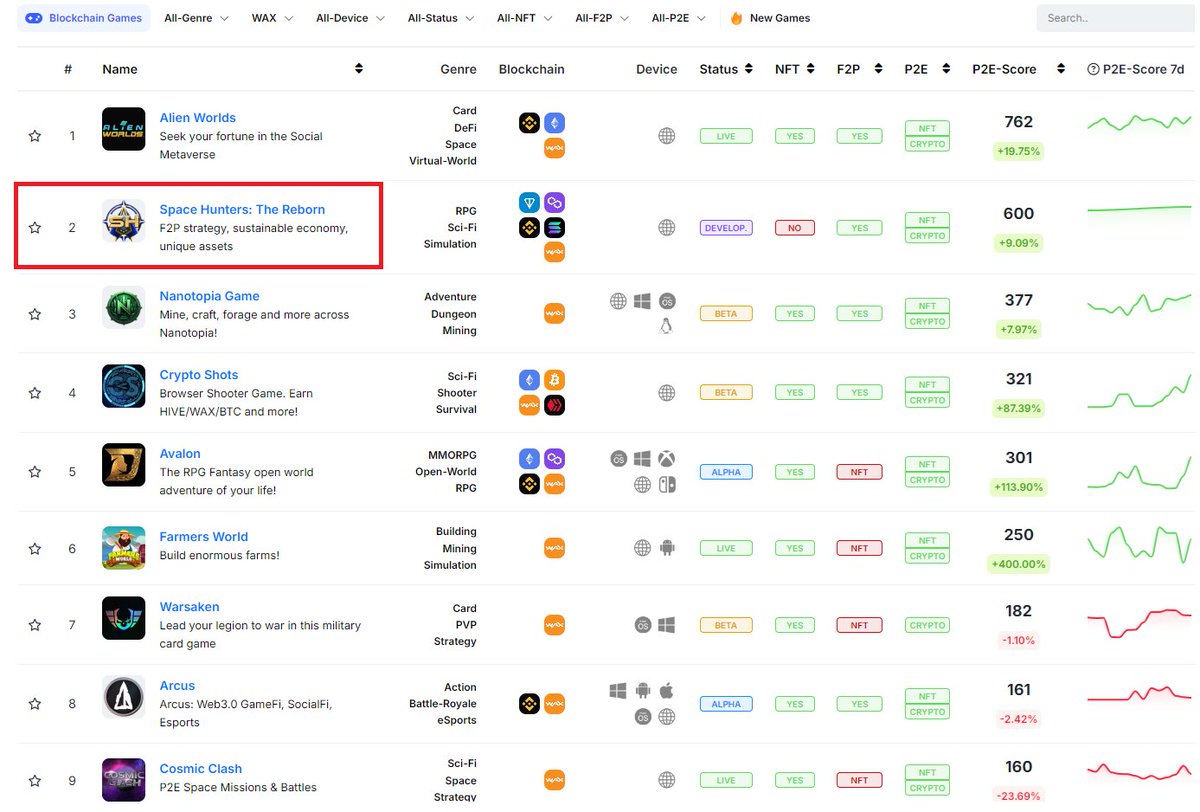Star Nanotopia Game using its star icon
Viewport: 1200px width, 812px height.
point(35,313)
